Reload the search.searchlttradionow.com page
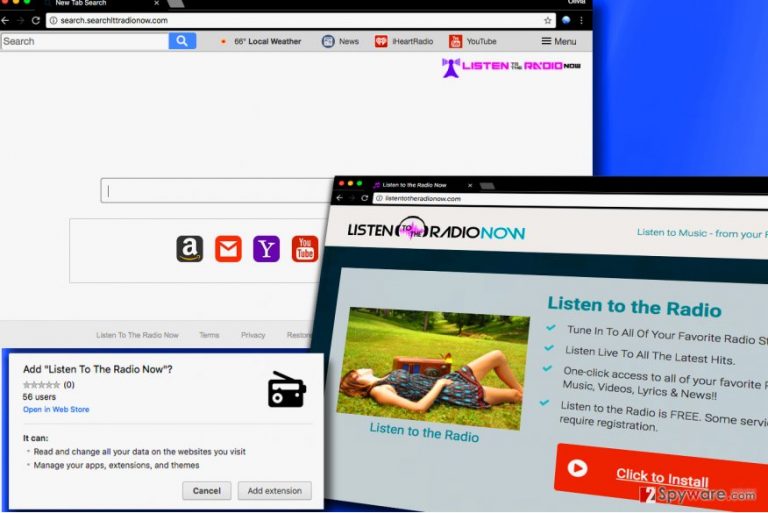 click(x=36, y=21)
